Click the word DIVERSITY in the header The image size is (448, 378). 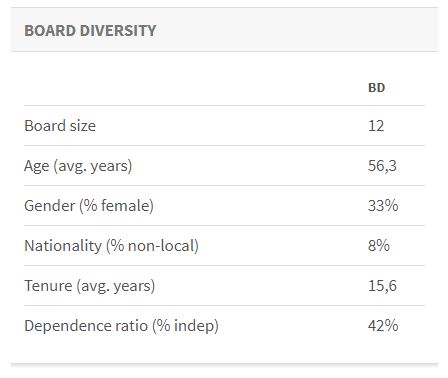click(118, 31)
